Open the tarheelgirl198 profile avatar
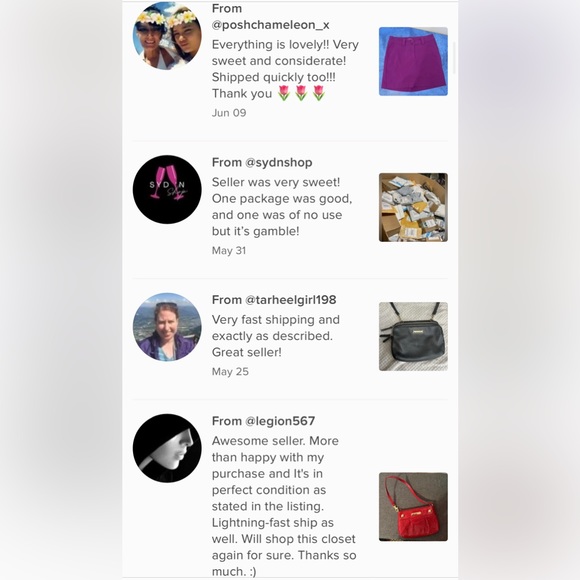The image size is (580, 580). coord(167,327)
